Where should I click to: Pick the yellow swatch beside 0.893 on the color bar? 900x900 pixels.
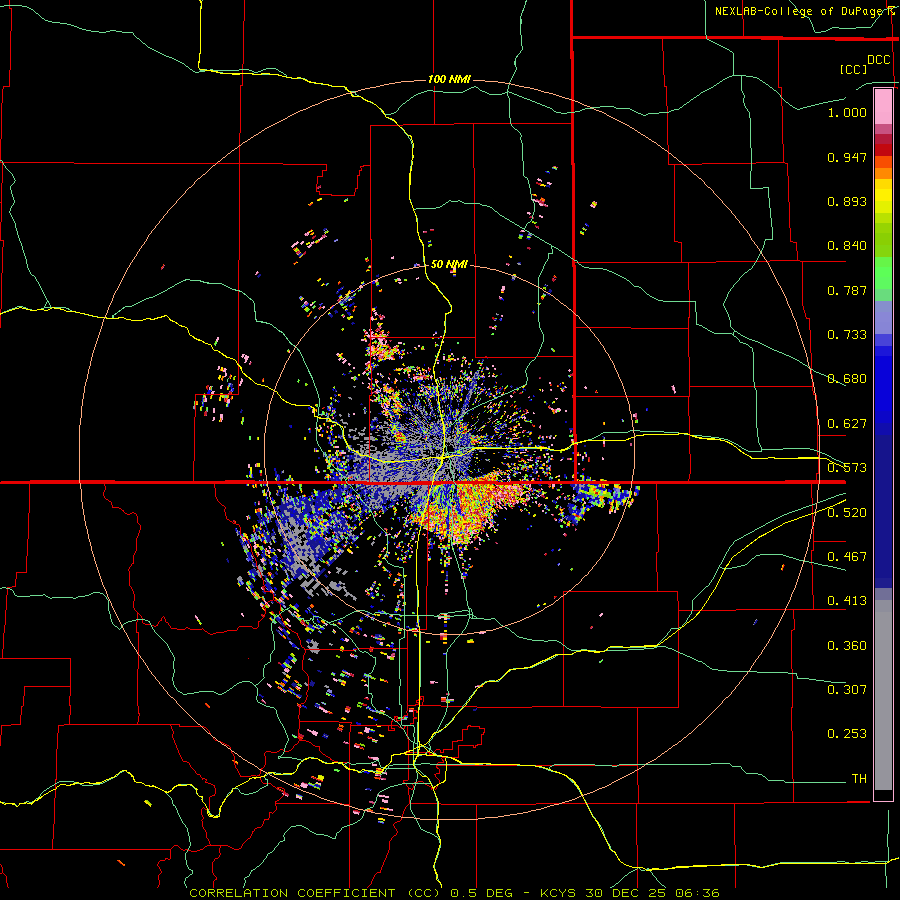tap(883, 200)
